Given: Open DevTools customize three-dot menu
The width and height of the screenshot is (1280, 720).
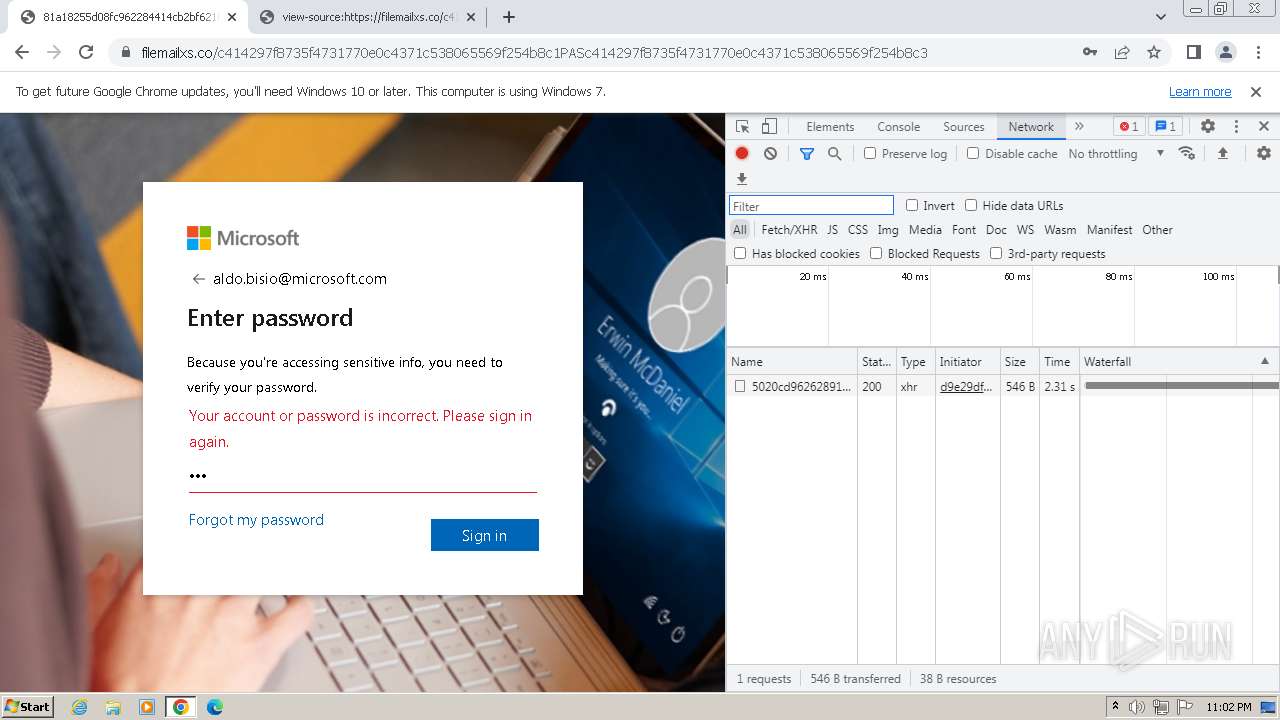Looking at the screenshot, I should click(x=1236, y=127).
